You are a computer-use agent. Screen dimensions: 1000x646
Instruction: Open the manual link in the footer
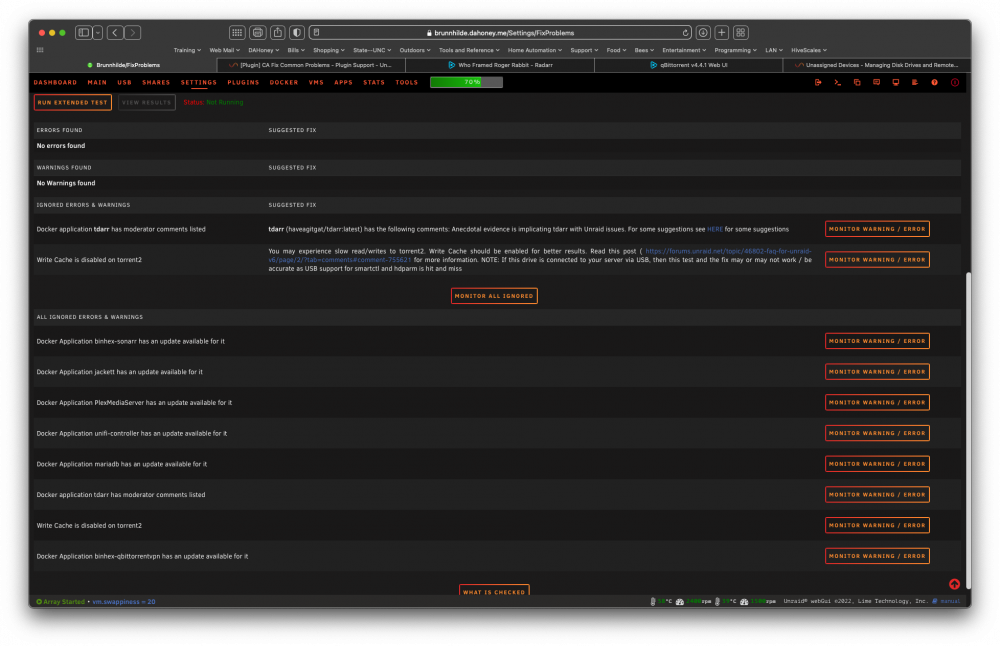click(x=950, y=601)
